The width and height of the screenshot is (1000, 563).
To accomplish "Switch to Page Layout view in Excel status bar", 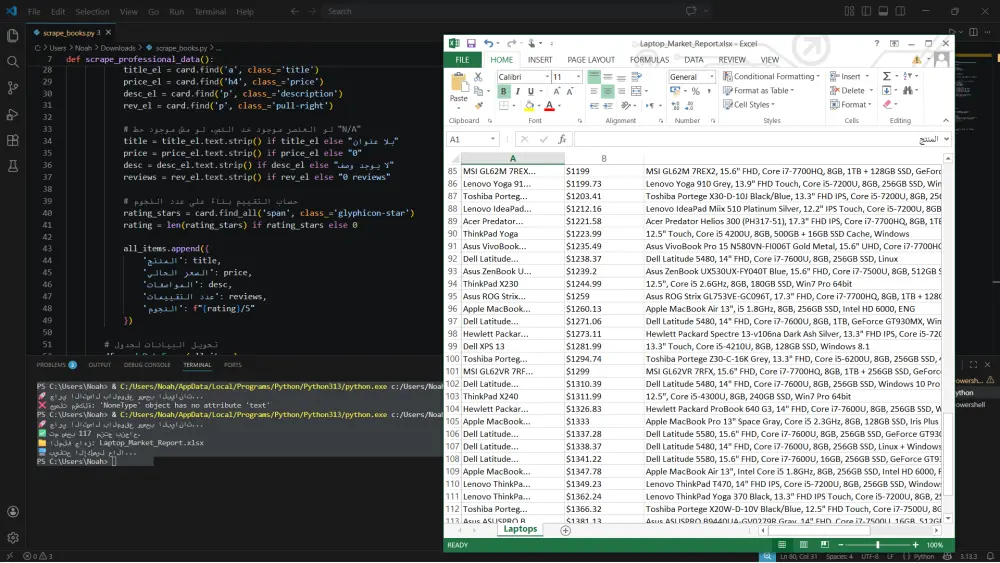I will point(804,545).
